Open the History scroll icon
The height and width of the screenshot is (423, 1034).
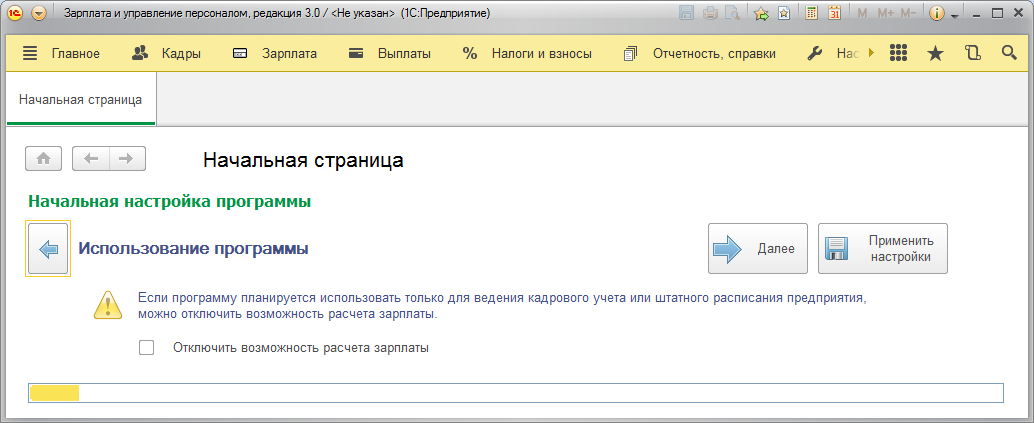tap(972, 53)
